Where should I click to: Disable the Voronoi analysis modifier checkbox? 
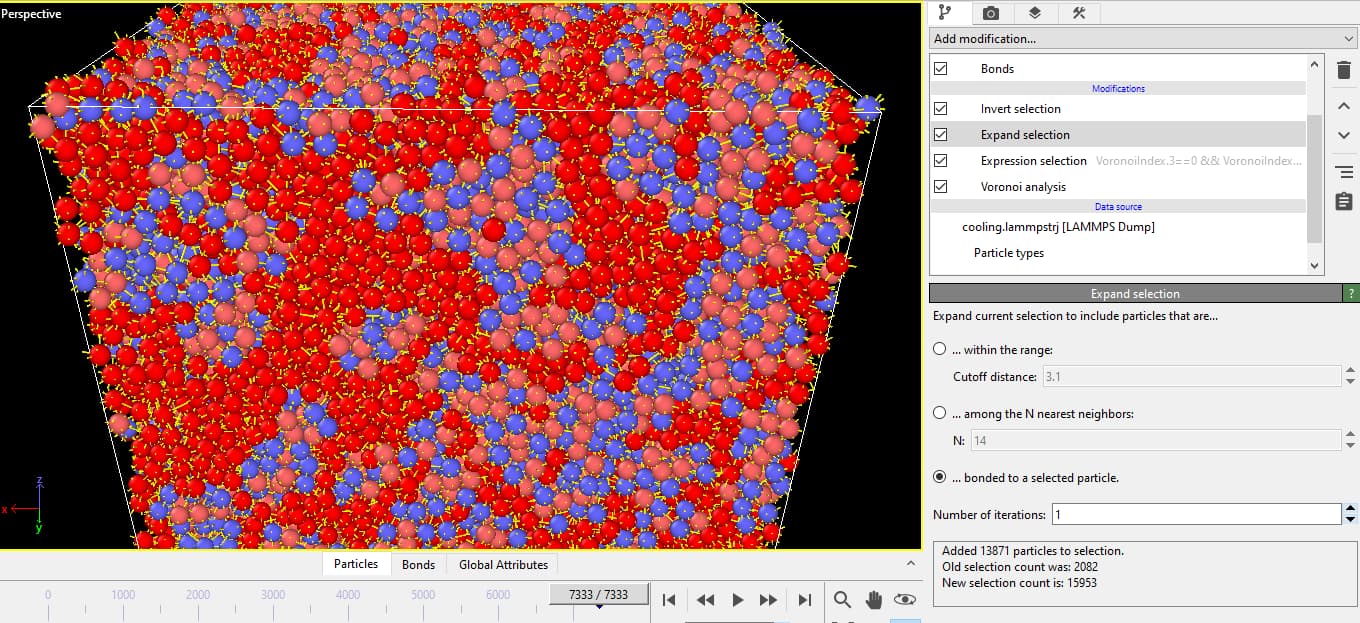click(940, 187)
